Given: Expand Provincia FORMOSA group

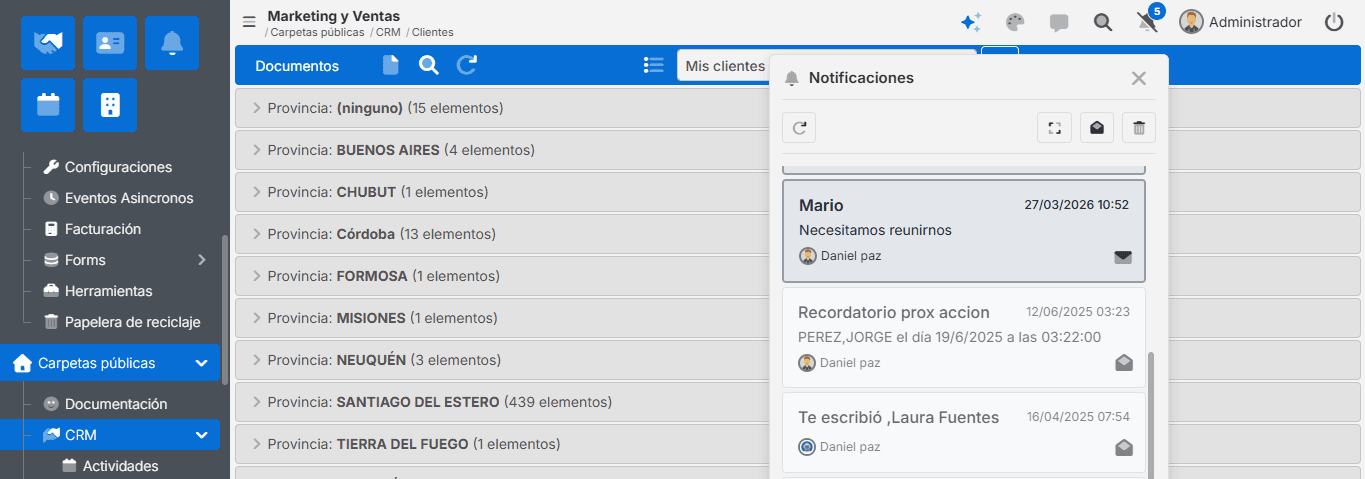Looking at the screenshot, I should [x=256, y=276].
